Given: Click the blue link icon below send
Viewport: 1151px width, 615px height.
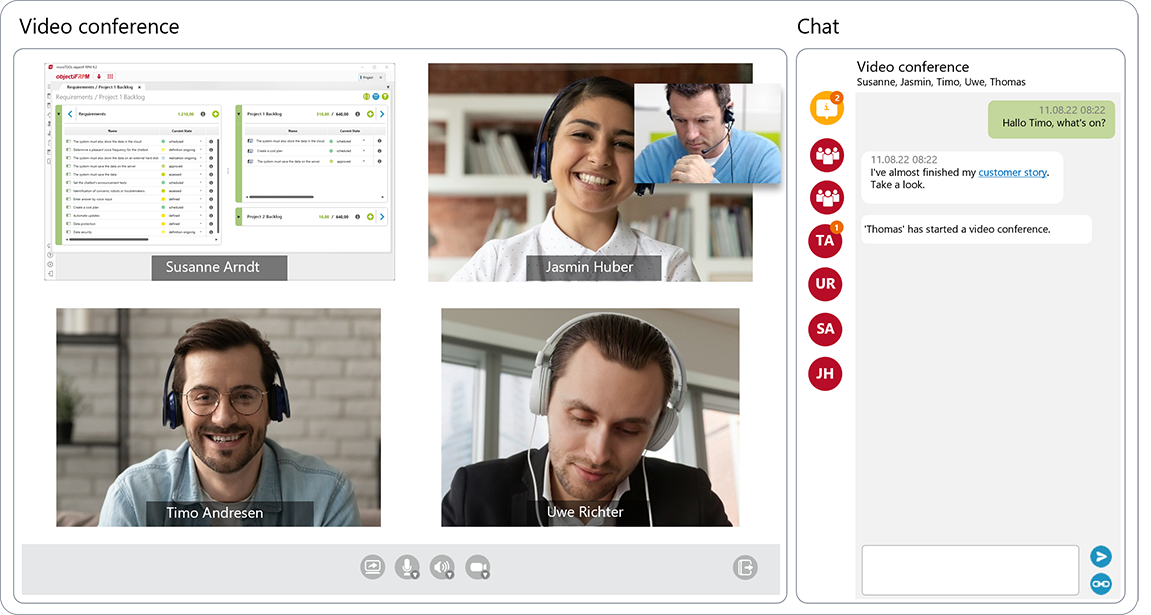Looking at the screenshot, I should pos(1101,583).
